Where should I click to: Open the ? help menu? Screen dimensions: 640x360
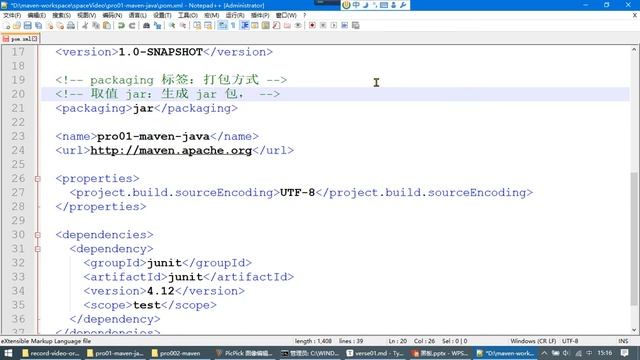(x=304, y=15)
